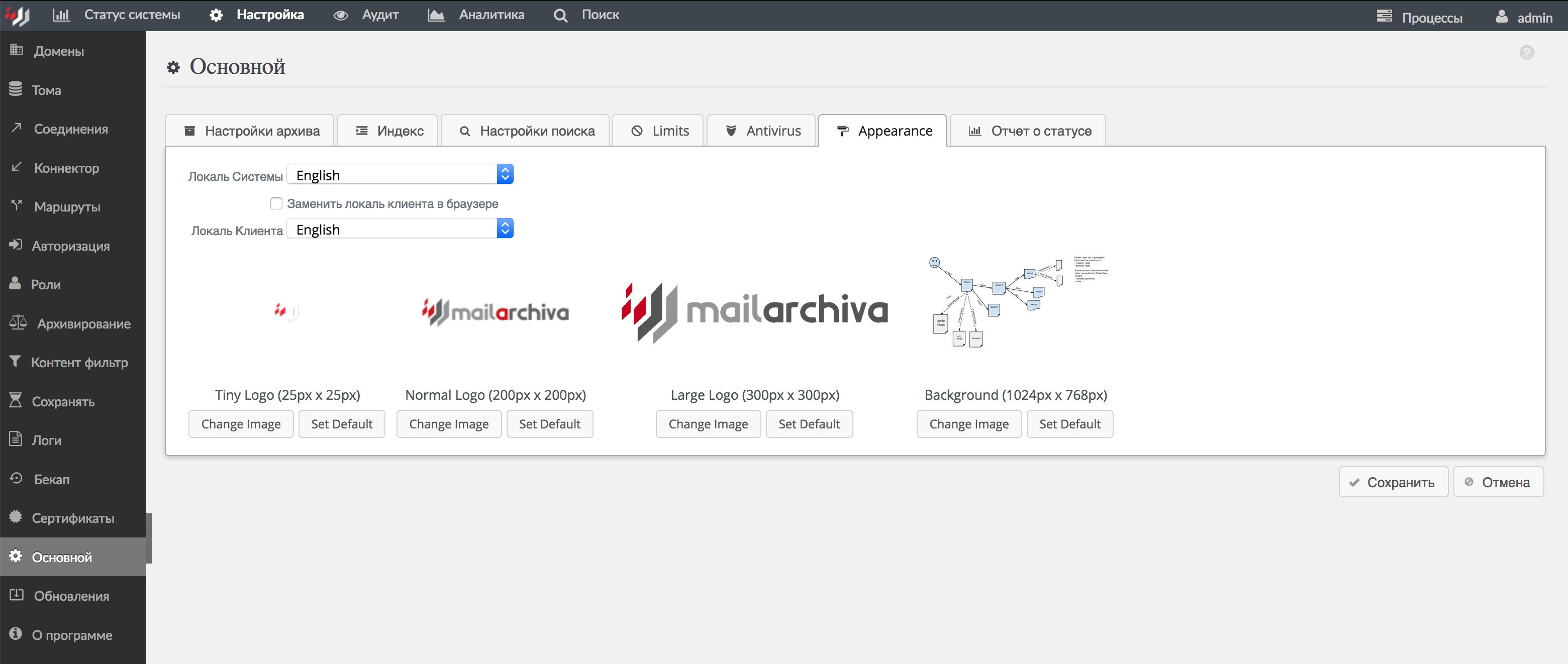This screenshot has height=664, width=1568.
Task: Click Change Image for Large Logo
Action: 708,423
